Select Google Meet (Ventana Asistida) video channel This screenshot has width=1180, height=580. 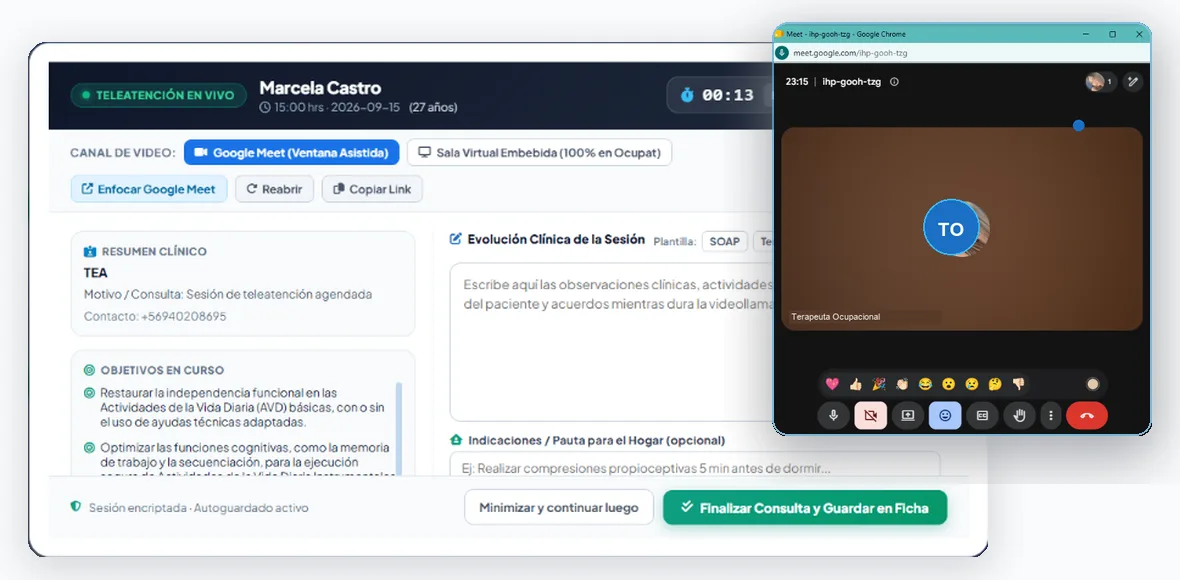(x=291, y=152)
